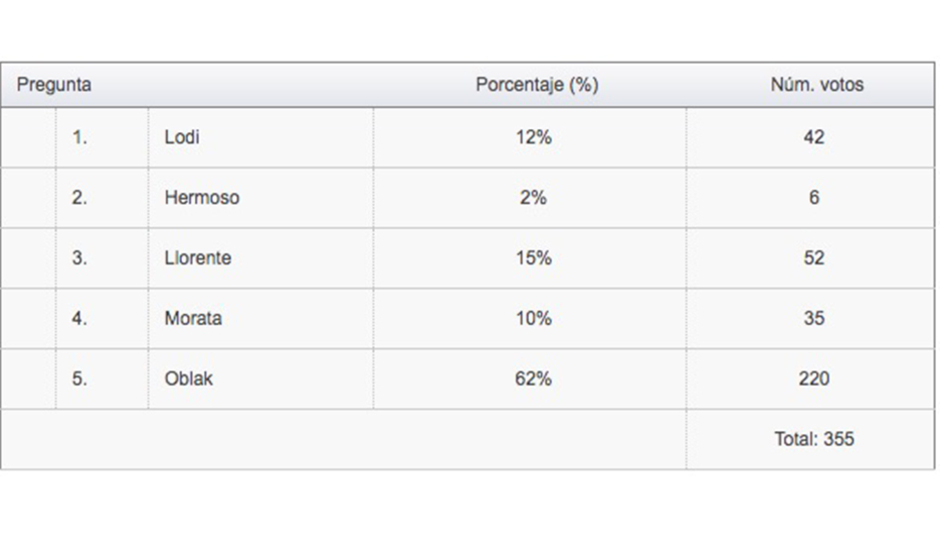Select the Llorente answer cell
This screenshot has height=540, width=940.
(198, 258)
